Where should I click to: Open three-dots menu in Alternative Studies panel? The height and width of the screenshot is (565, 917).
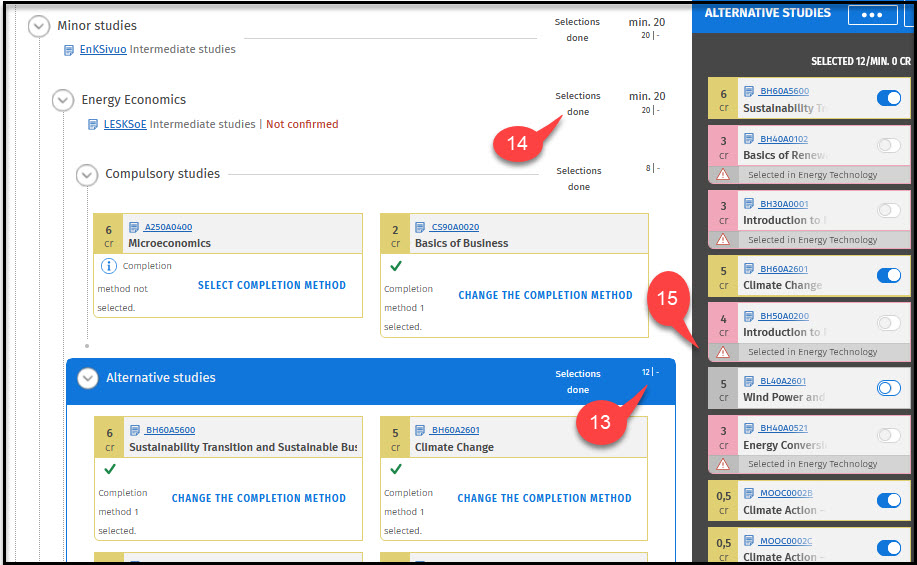pyautogui.click(x=872, y=15)
